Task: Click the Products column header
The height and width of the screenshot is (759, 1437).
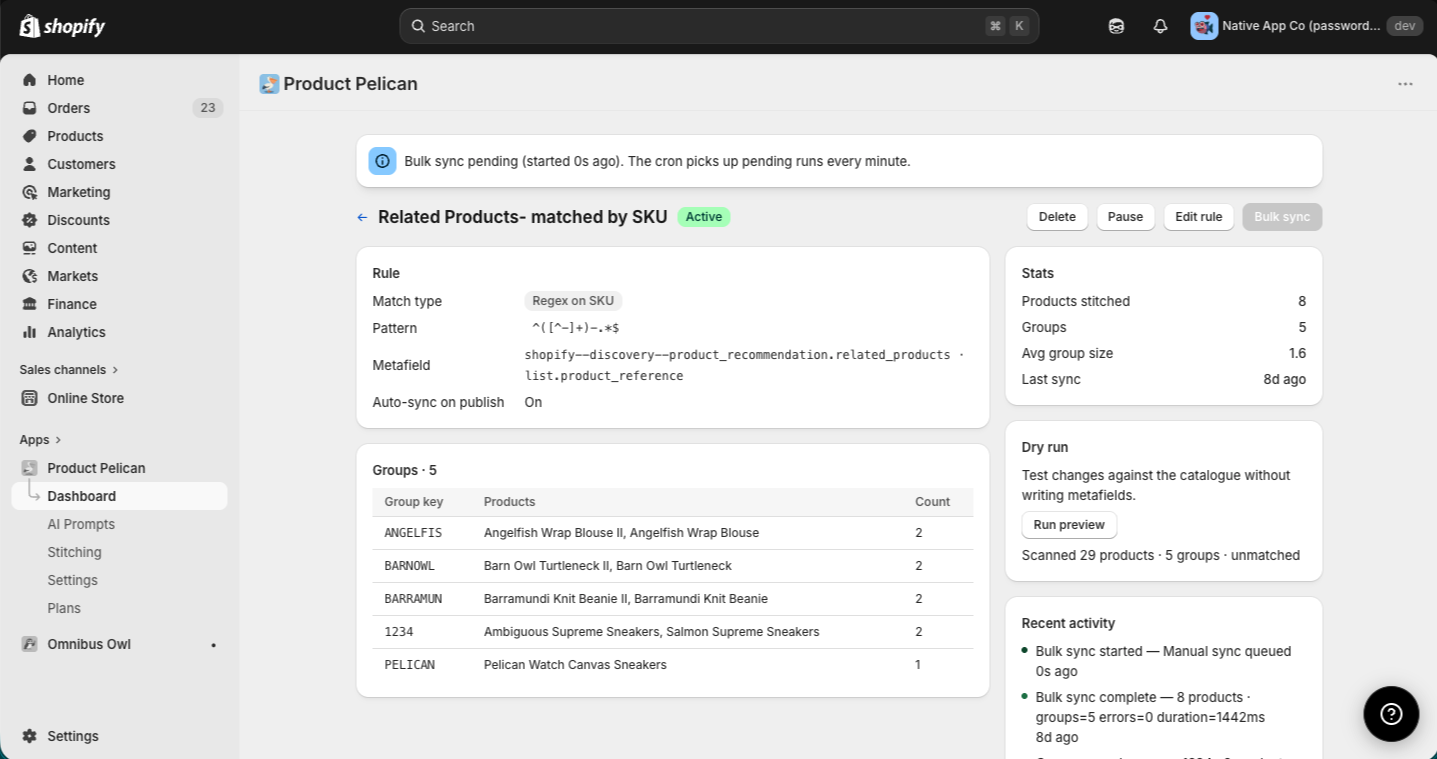Action: coord(509,502)
